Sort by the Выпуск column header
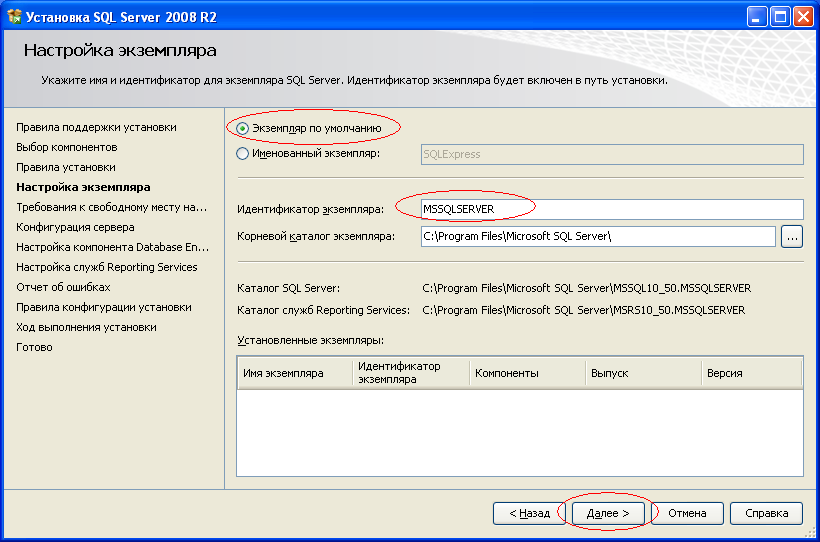The width and height of the screenshot is (820, 542). tap(644, 373)
